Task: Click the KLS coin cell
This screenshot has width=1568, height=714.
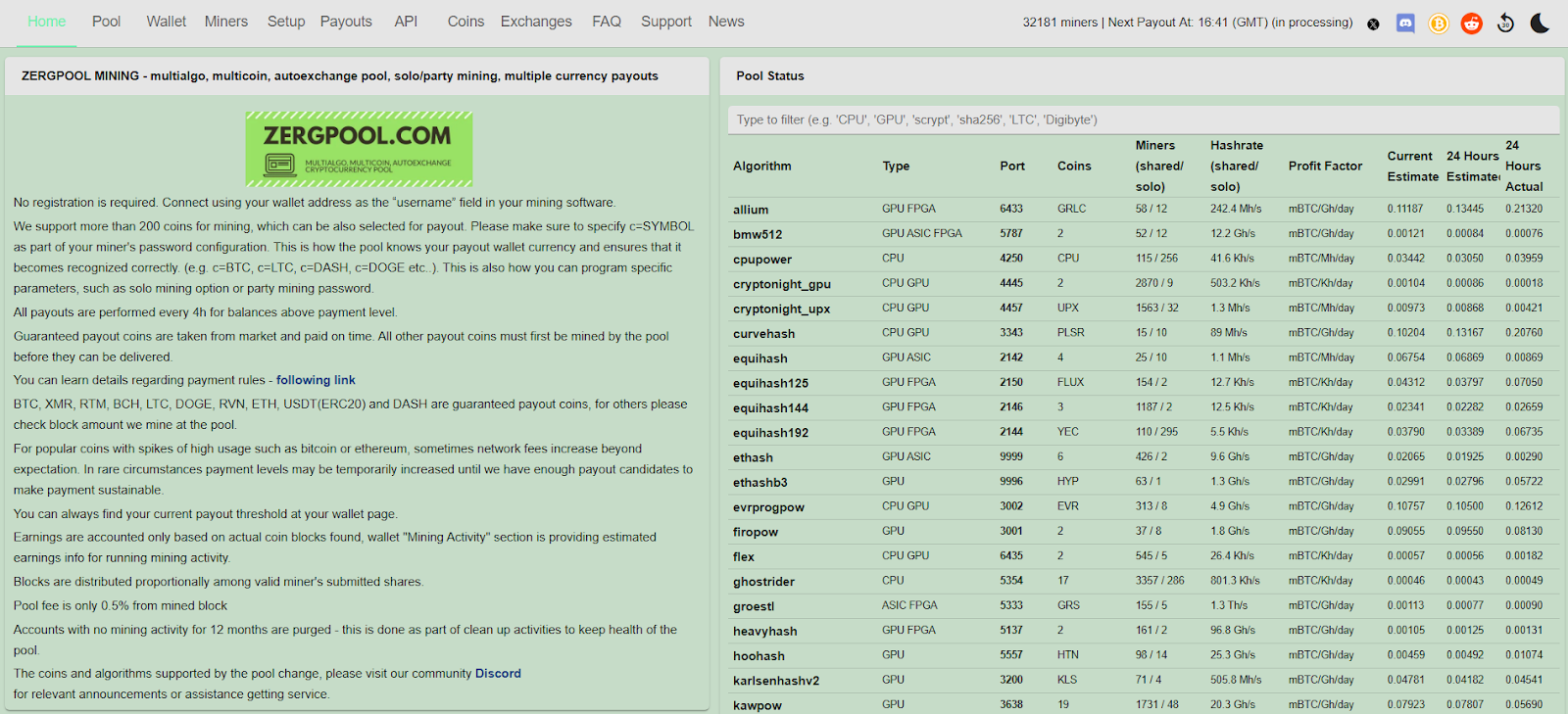Action: (1067, 679)
